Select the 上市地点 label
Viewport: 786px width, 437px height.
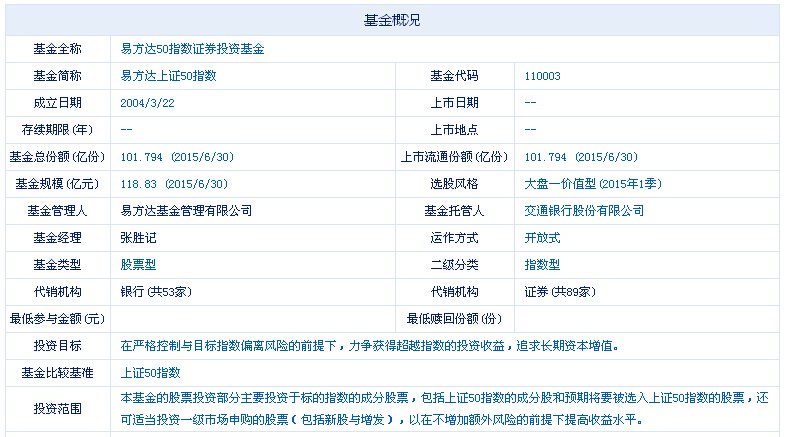454,130
